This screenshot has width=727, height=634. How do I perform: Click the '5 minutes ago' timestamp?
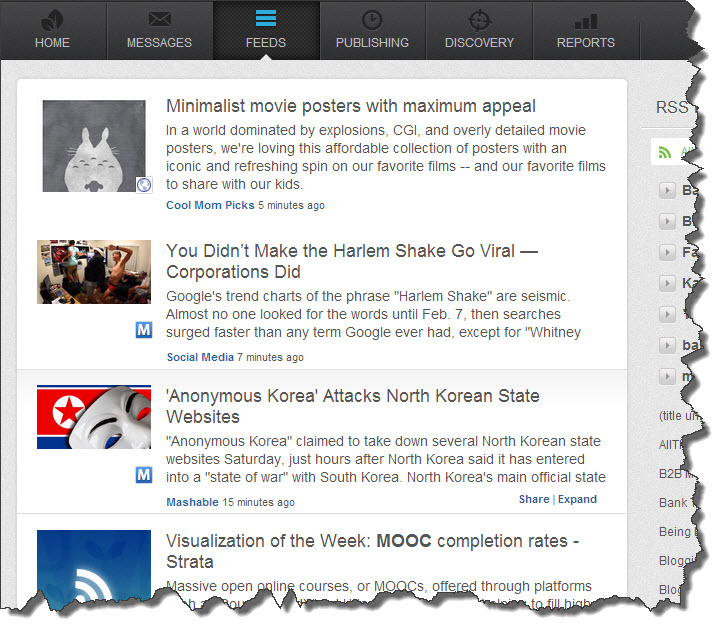(291, 205)
